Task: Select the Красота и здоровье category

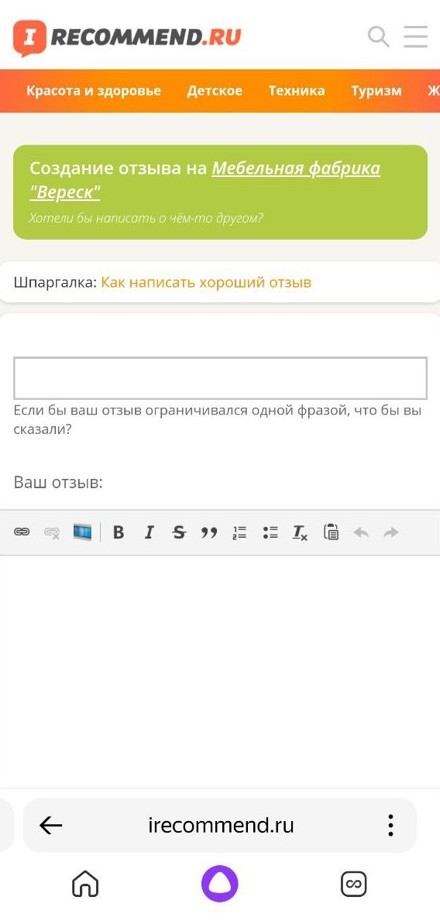Action: pyautogui.click(x=94, y=91)
